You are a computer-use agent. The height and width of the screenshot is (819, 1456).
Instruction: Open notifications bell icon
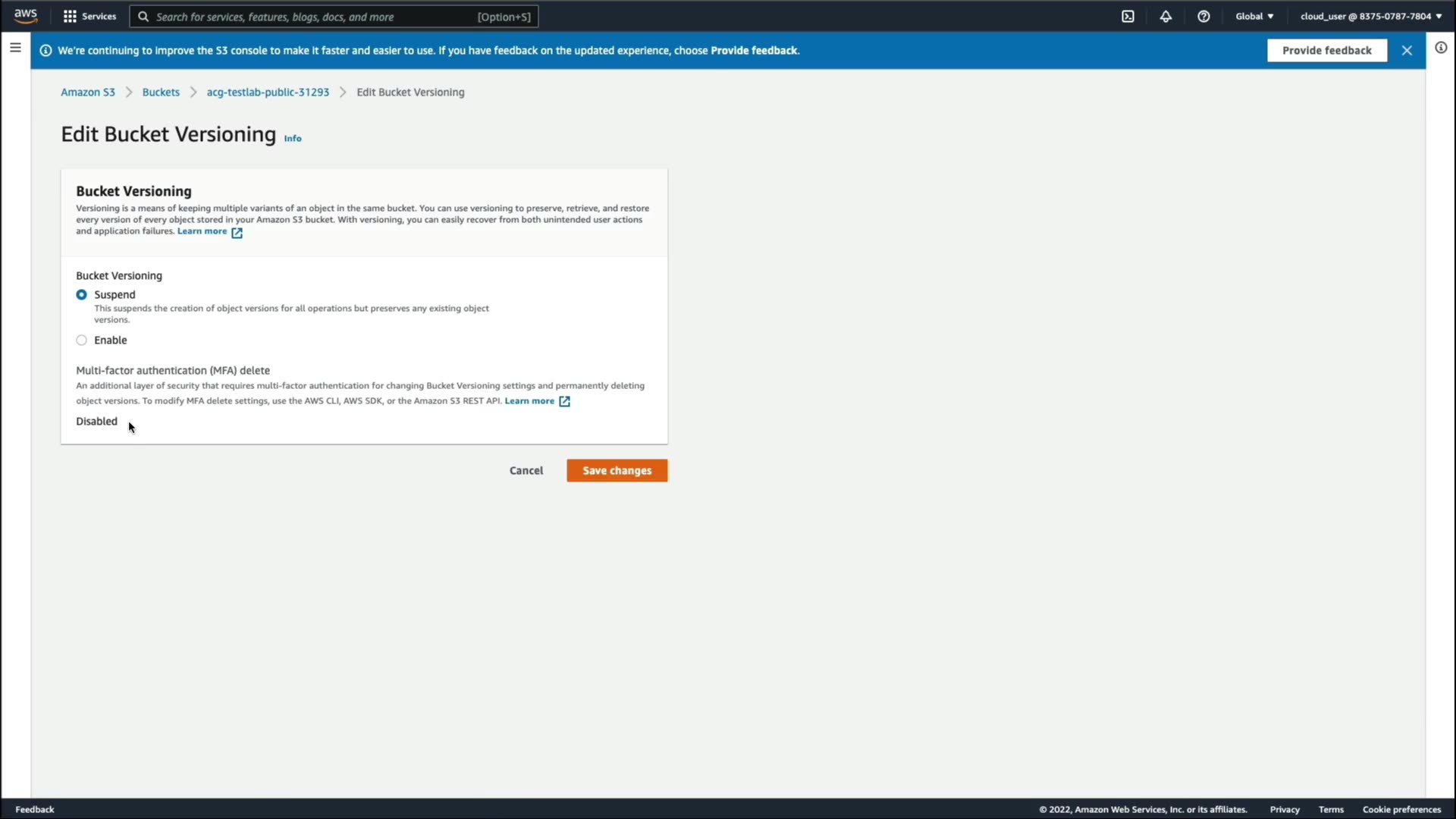[x=1166, y=16]
